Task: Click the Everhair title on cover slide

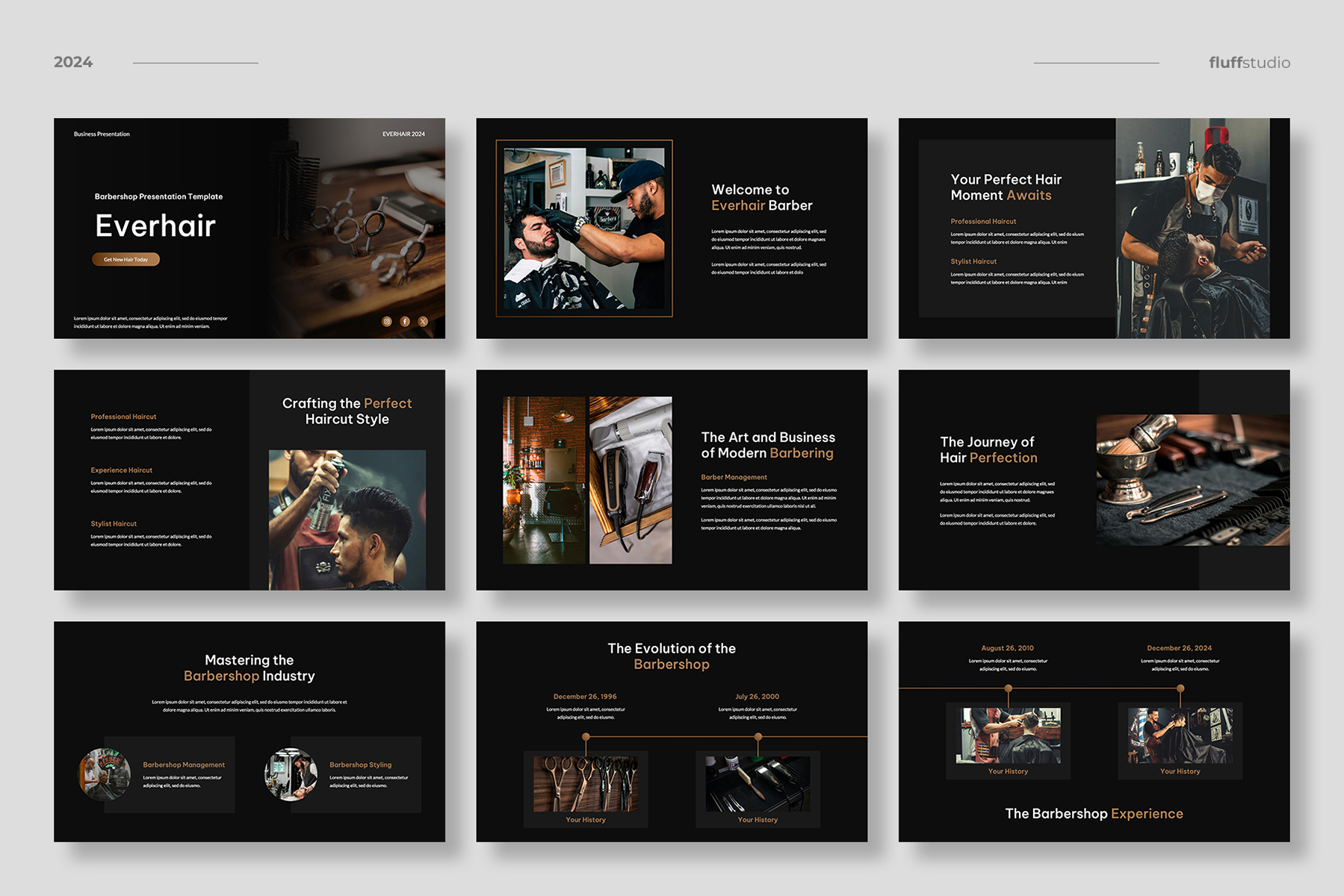Action: [155, 226]
